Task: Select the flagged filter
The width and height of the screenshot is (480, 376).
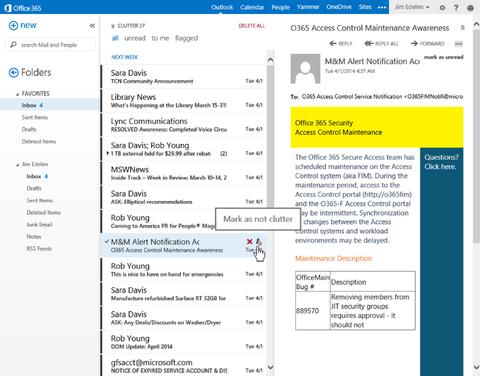Action: [186, 38]
